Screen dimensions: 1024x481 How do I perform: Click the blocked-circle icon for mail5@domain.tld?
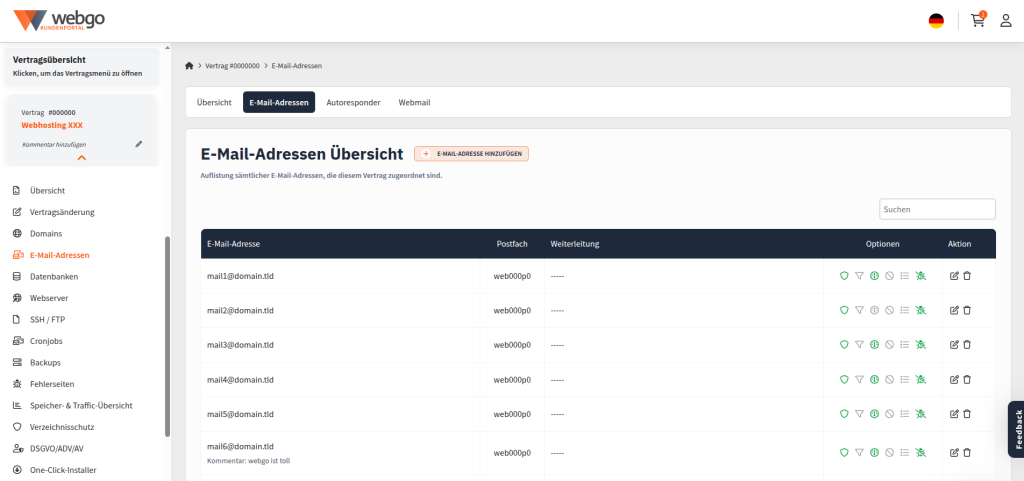click(889, 414)
